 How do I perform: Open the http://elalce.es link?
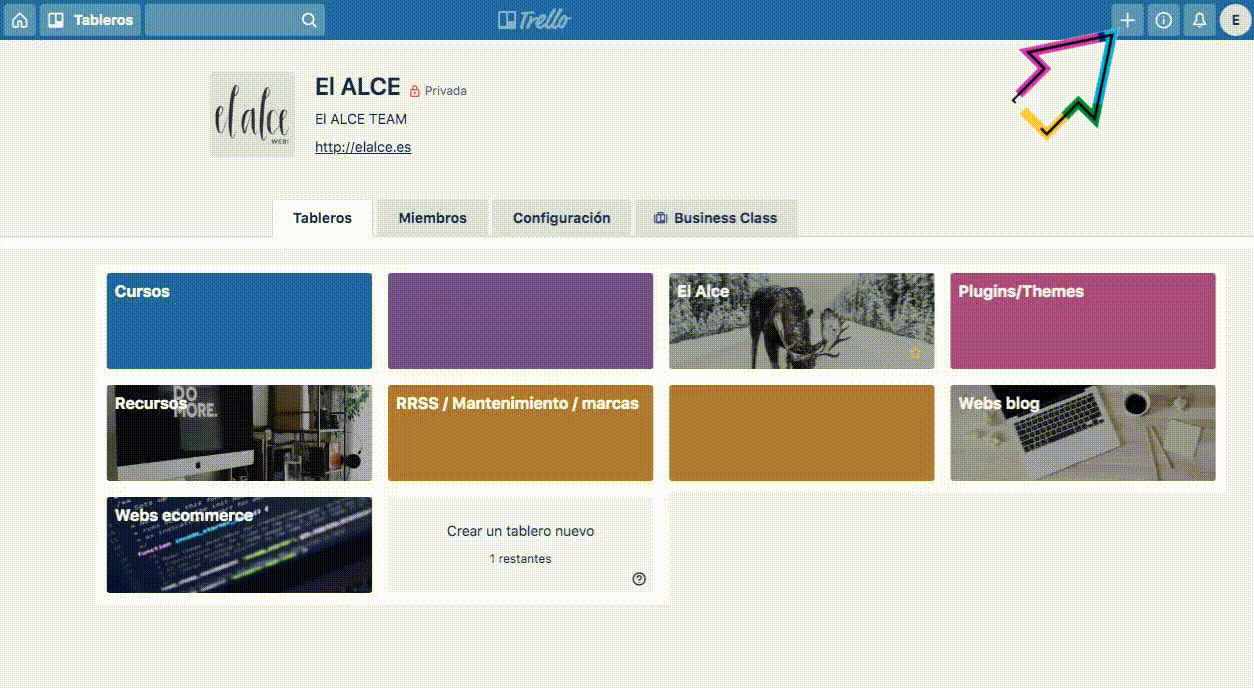tap(363, 147)
